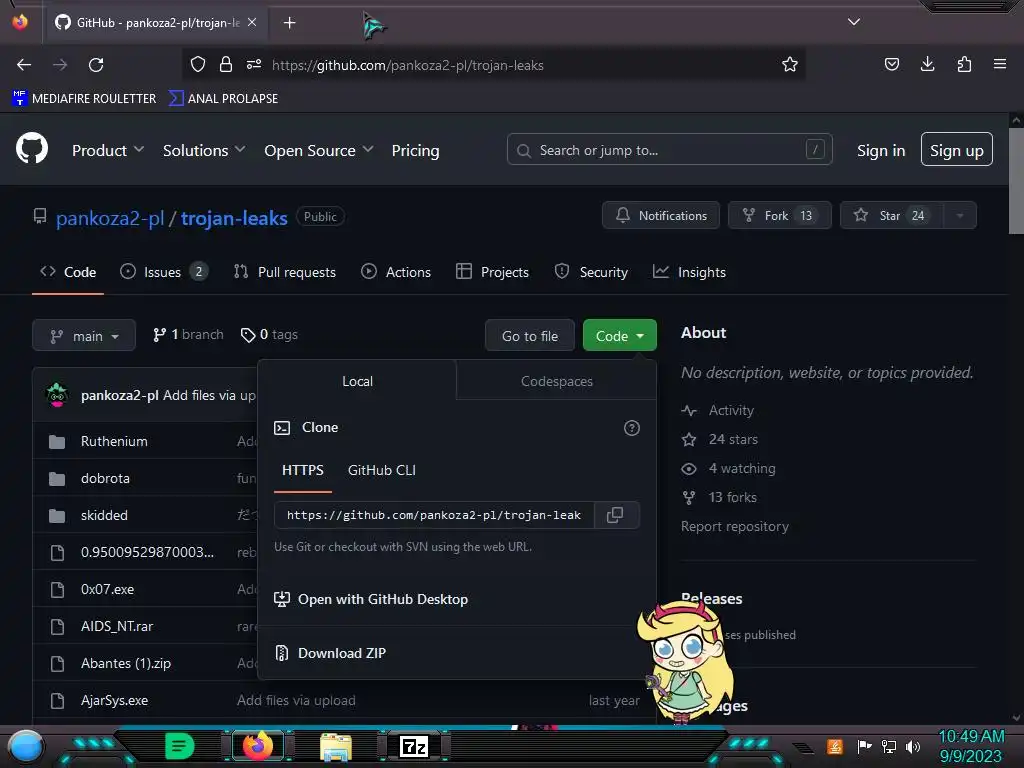Expand the Product menu
Screen dimensions: 1024x768
[108, 150]
